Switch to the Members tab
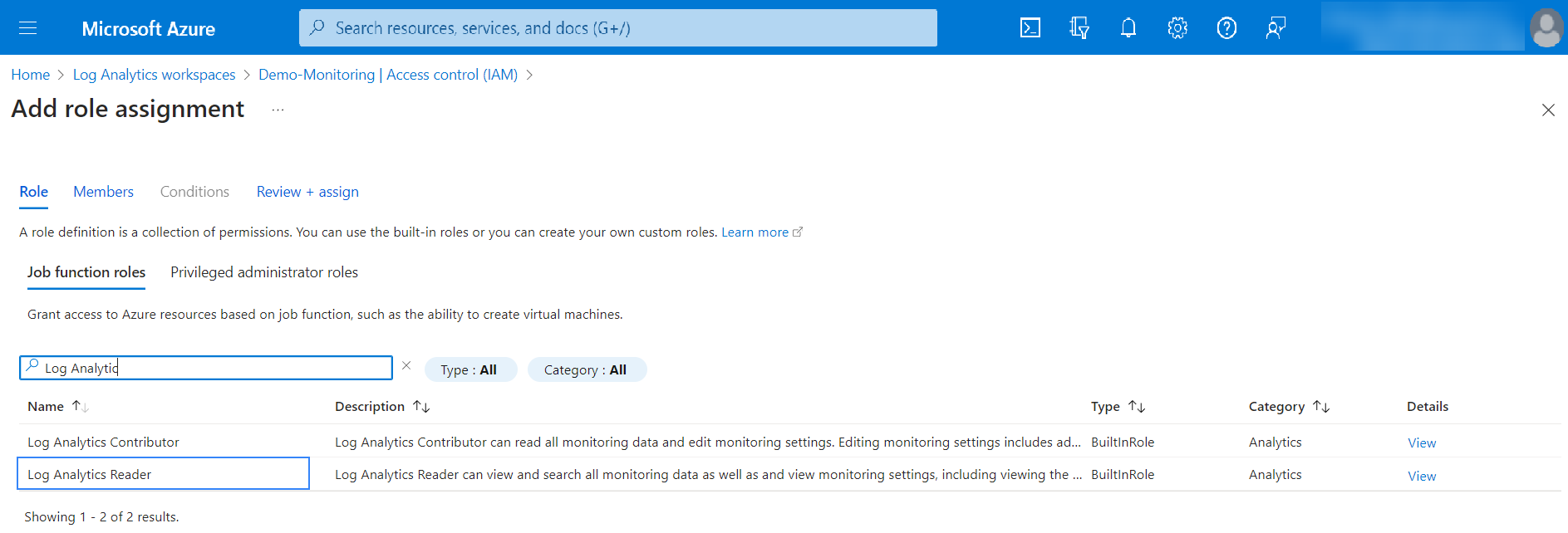 point(103,192)
